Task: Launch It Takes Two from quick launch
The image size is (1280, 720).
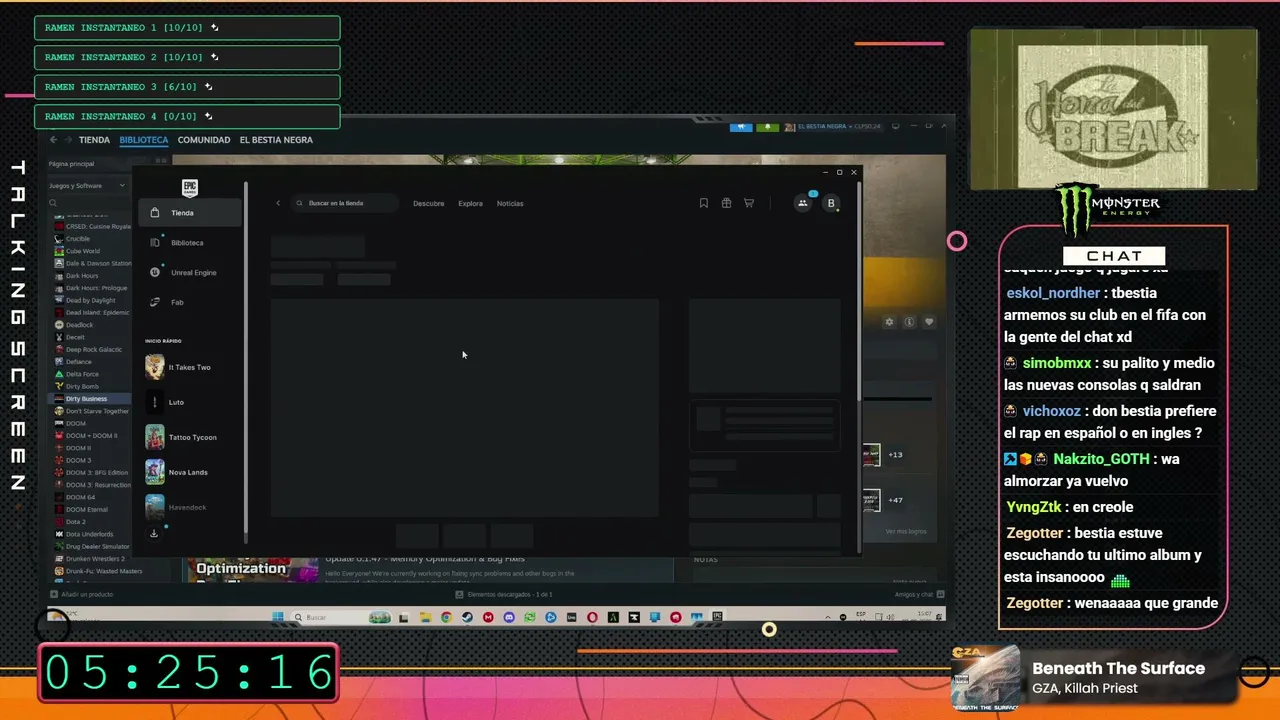Action: pyautogui.click(x=190, y=367)
